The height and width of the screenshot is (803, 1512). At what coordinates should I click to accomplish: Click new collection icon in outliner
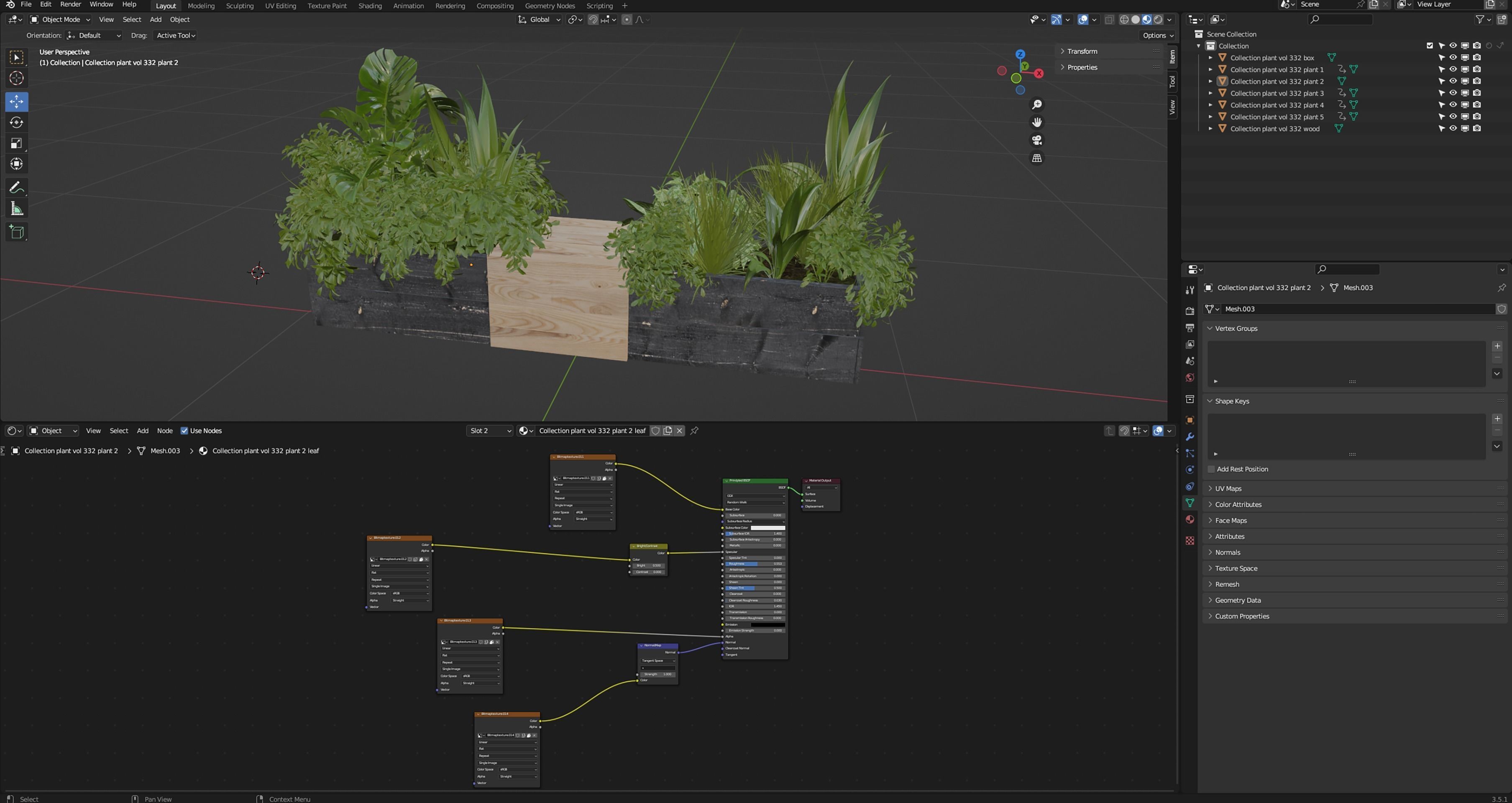click(x=1502, y=19)
